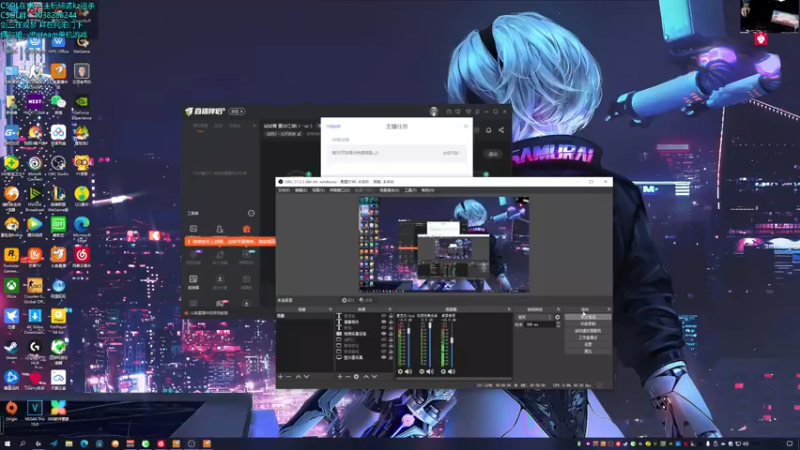
Task: Launch NVIDIA Broadcast from the desktop
Action: pos(35,198)
